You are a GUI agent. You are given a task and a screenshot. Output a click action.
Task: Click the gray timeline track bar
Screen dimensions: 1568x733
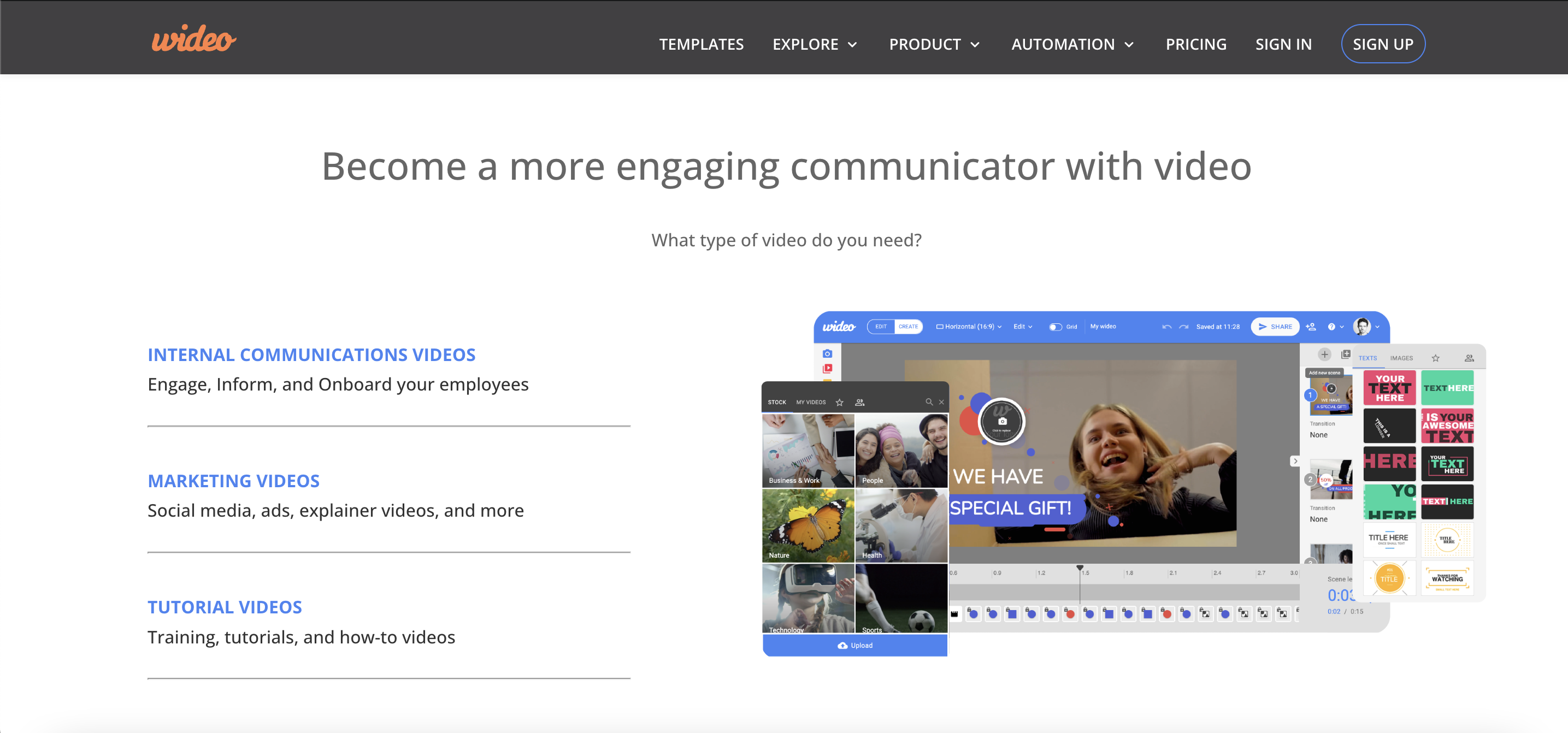point(1124,593)
